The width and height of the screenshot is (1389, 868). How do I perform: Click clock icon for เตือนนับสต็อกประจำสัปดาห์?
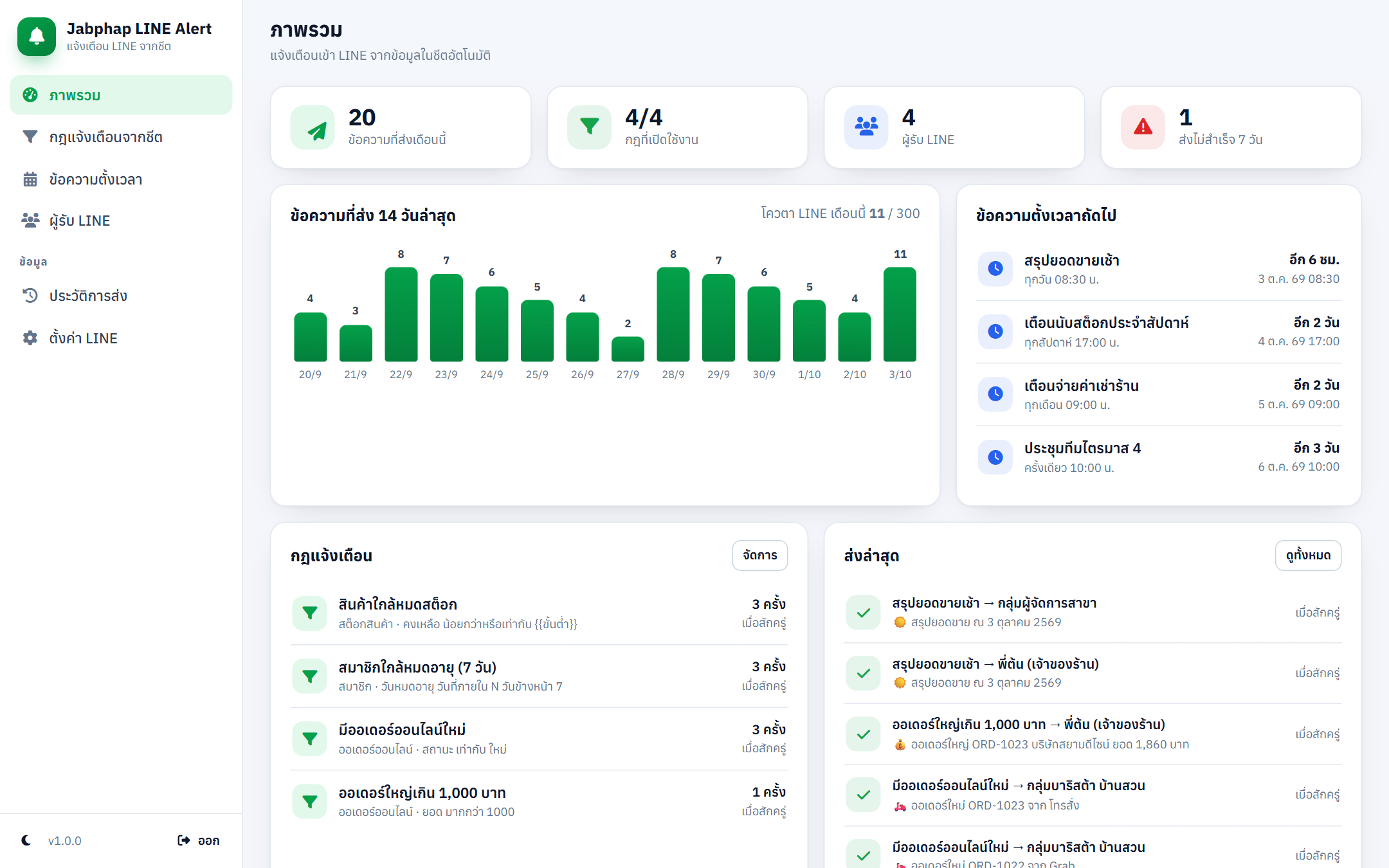point(995,332)
